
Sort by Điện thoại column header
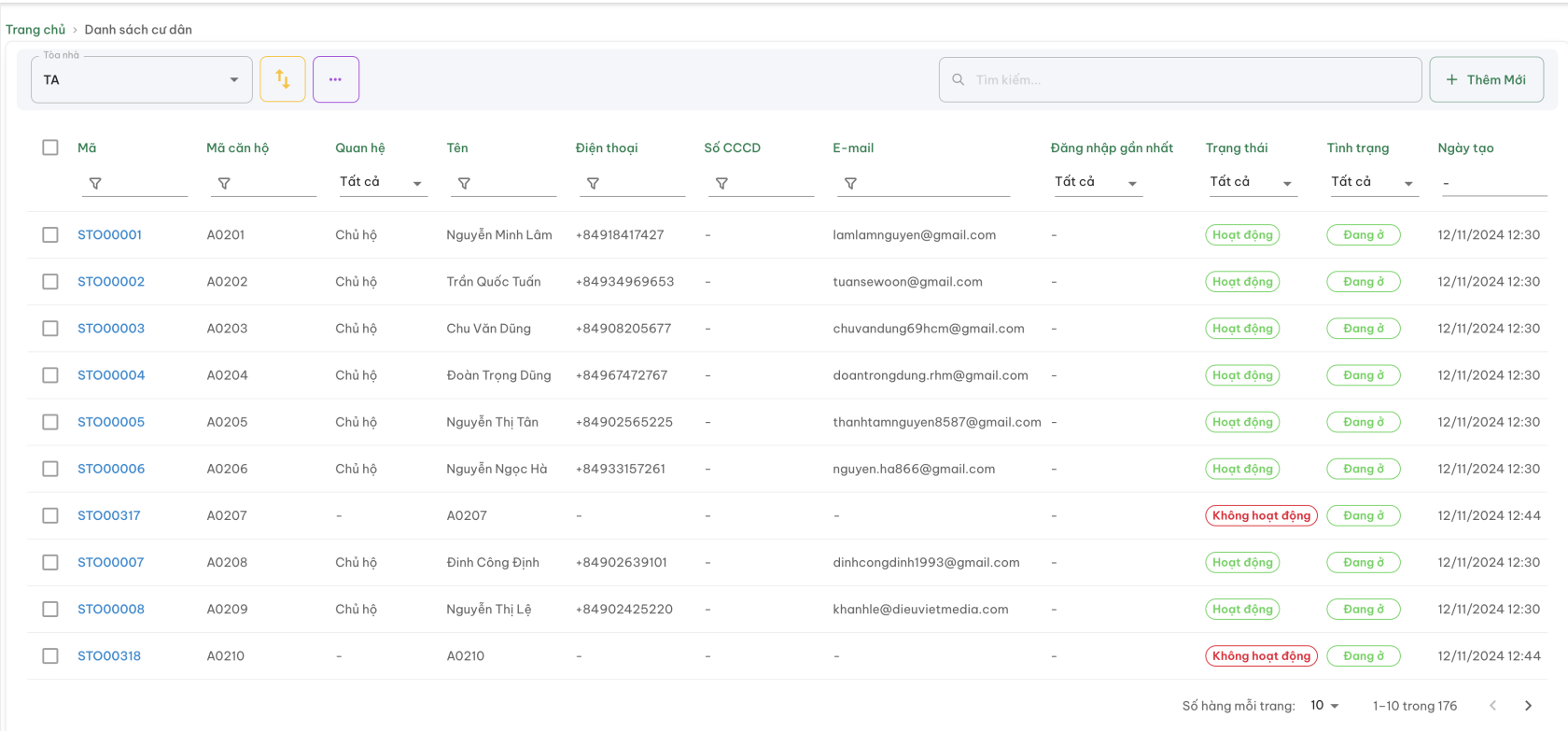click(607, 148)
